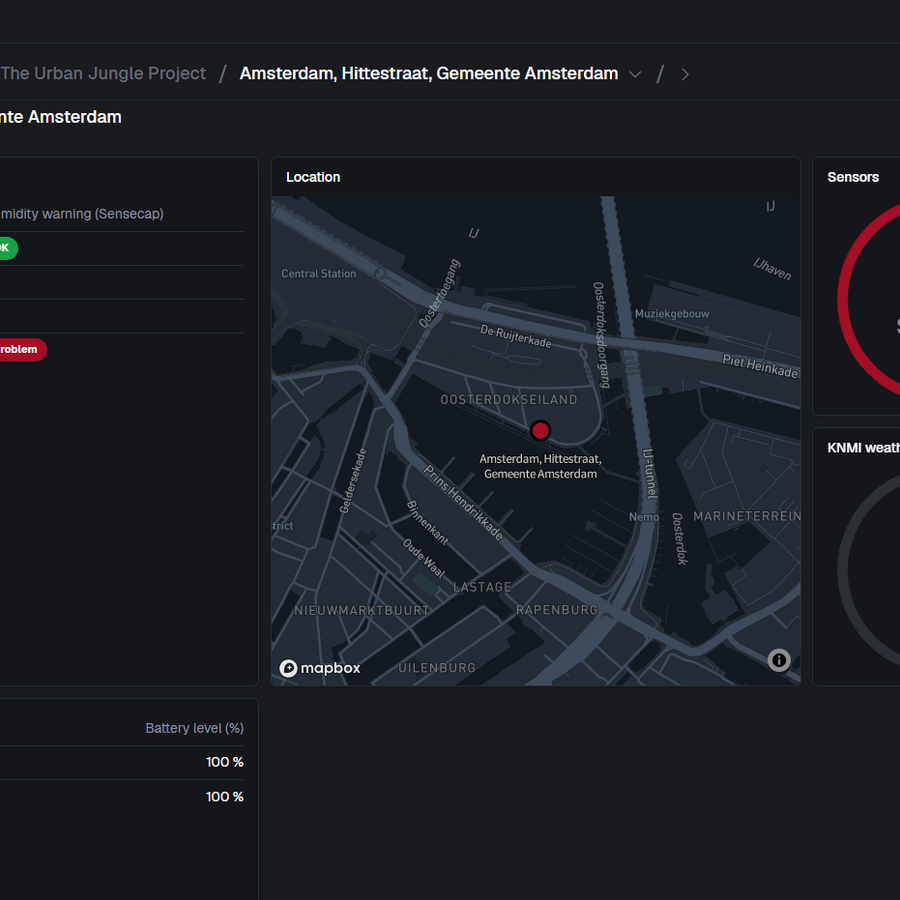Select the red location marker on map
900x900 pixels.
[540, 430]
